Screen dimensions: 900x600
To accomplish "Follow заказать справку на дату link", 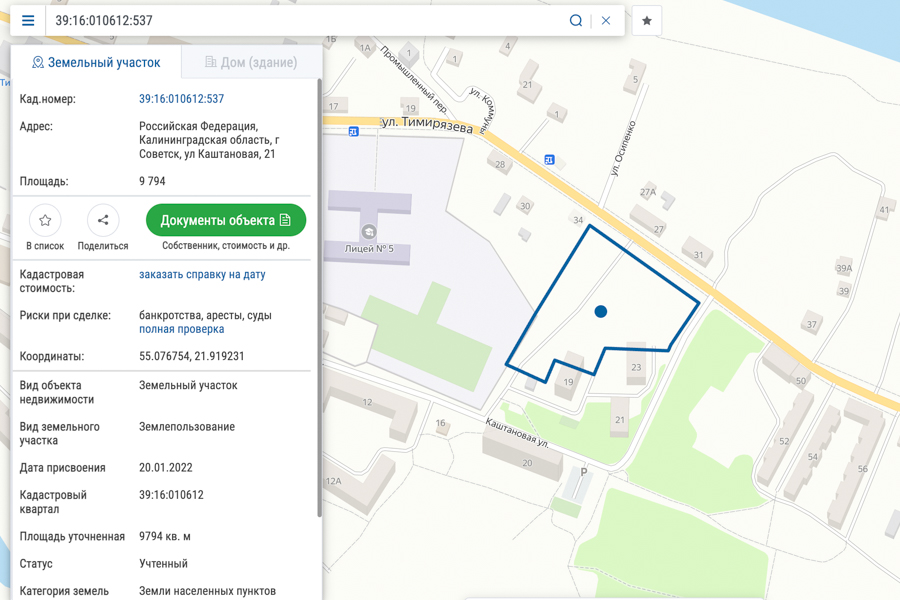I will click(202, 274).
